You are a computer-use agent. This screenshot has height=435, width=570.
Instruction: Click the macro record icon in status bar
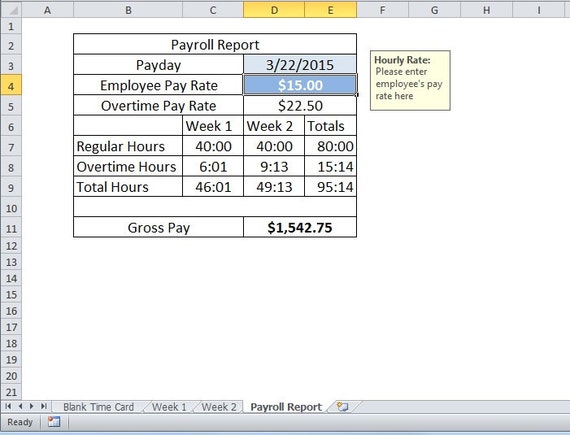pos(54,422)
